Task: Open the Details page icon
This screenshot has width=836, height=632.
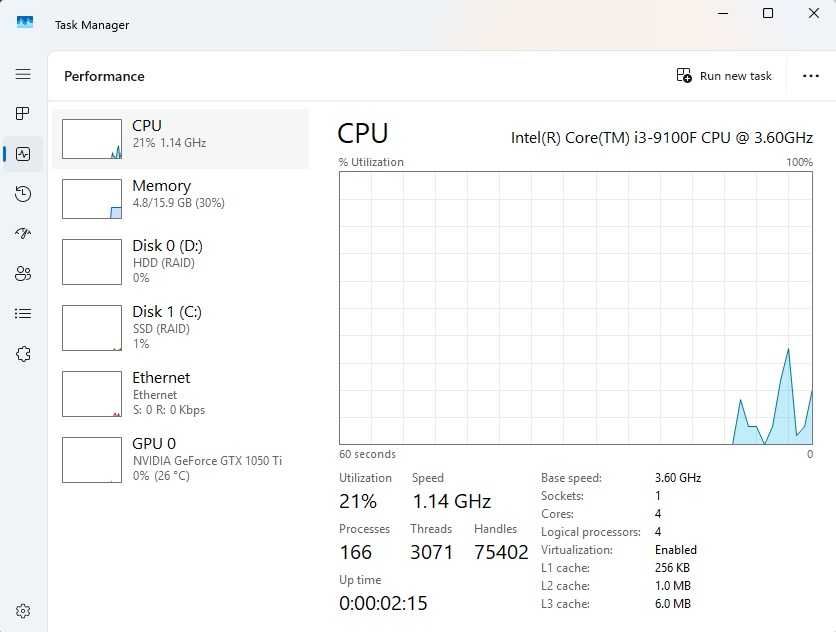Action: click(23, 314)
